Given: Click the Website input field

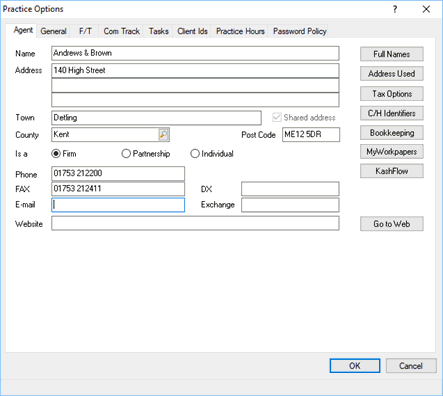Looking at the screenshot, I should 195,223.
